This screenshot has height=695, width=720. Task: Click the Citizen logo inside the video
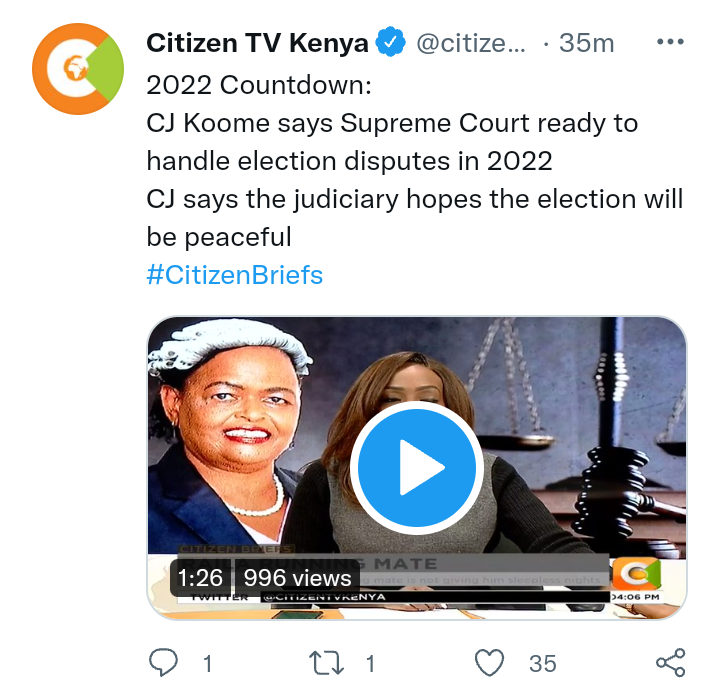point(637,573)
